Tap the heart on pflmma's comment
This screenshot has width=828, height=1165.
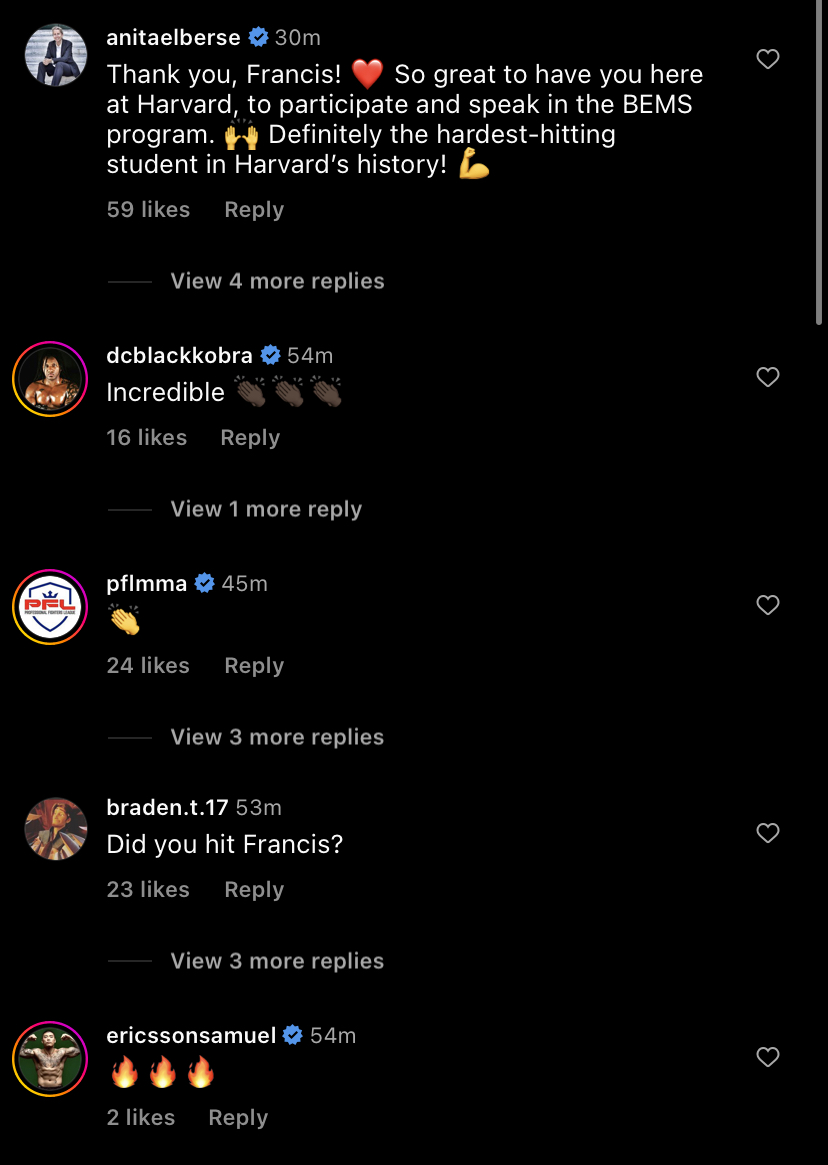point(767,605)
